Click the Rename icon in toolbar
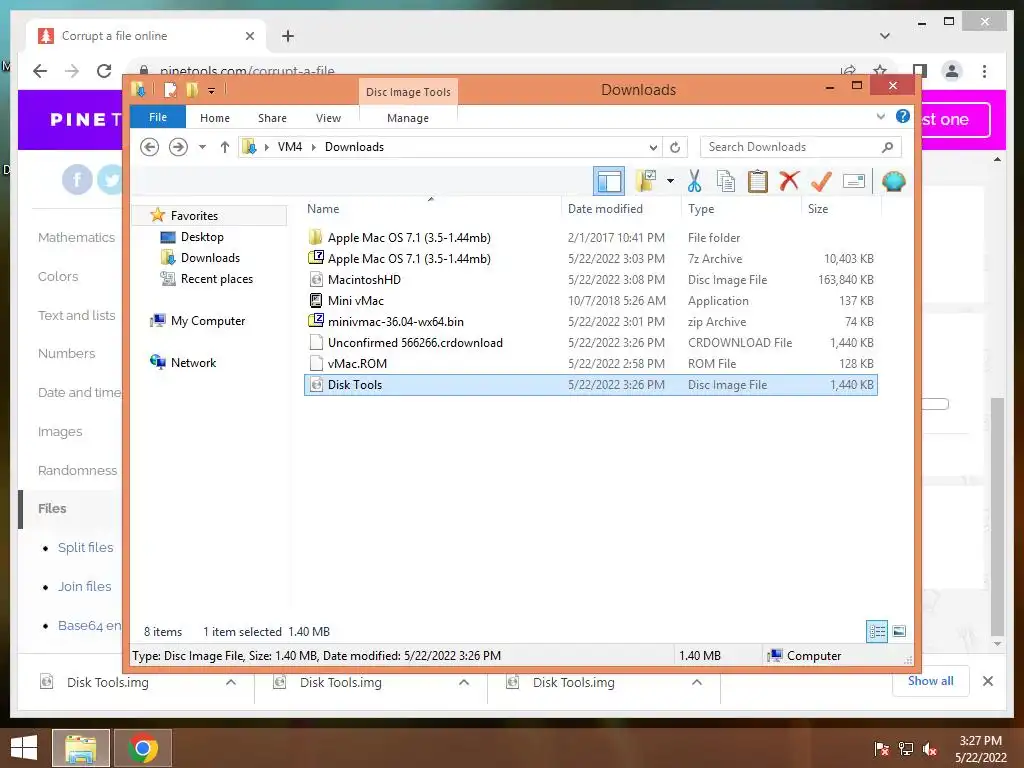1024x768 pixels. pyautogui.click(x=854, y=181)
